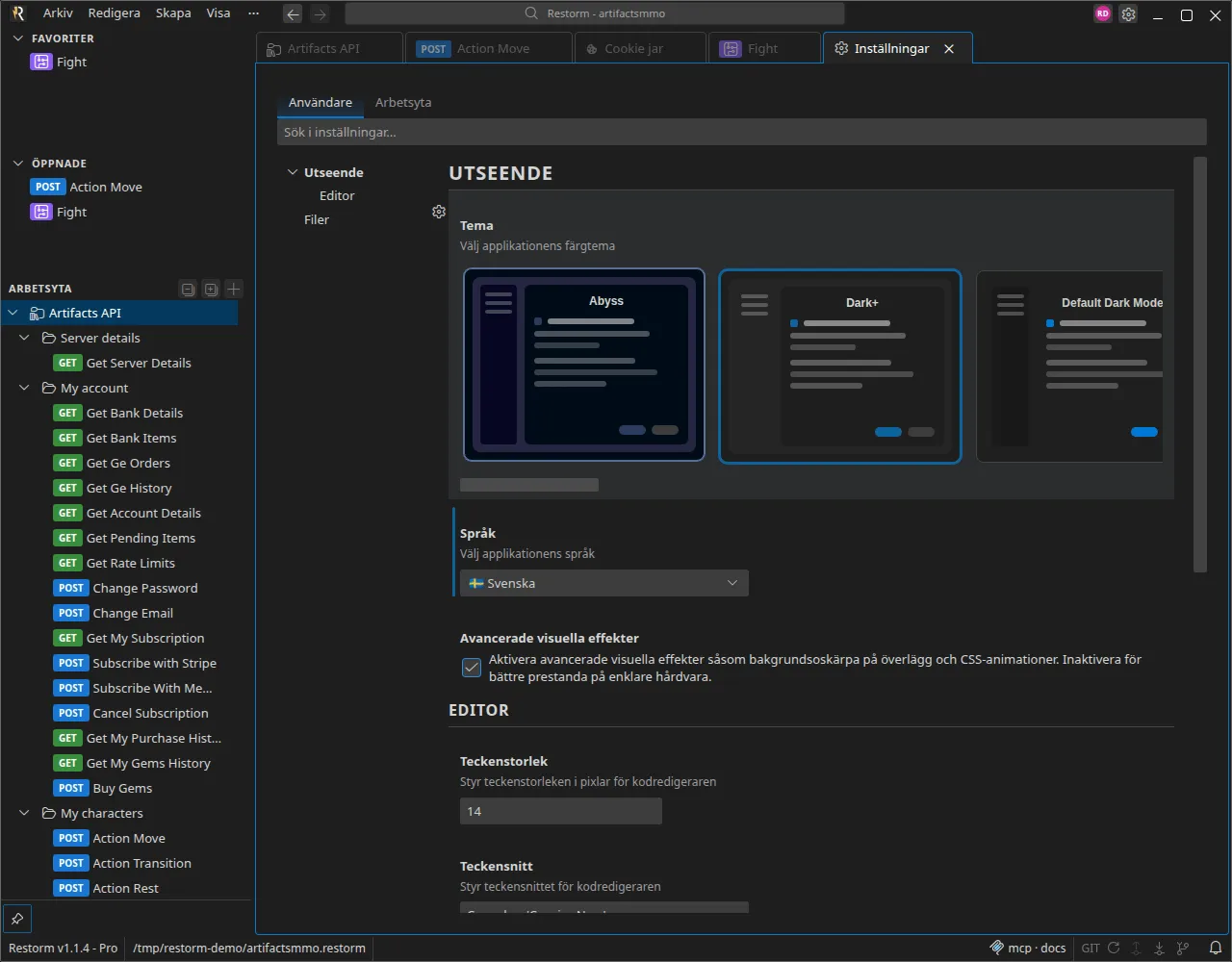Go to Filer settings in the sidebar
The width and height of the screenshot is (1232, 962).
(x=317, y=219)
